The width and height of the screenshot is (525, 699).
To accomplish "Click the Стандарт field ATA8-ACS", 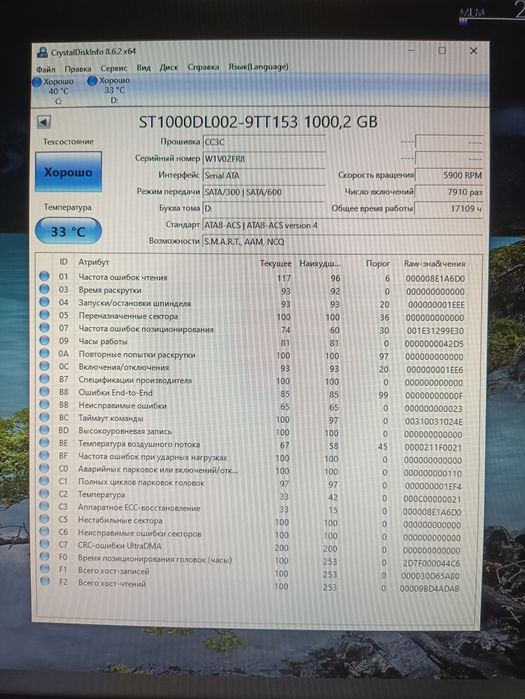I will (342, 225).
